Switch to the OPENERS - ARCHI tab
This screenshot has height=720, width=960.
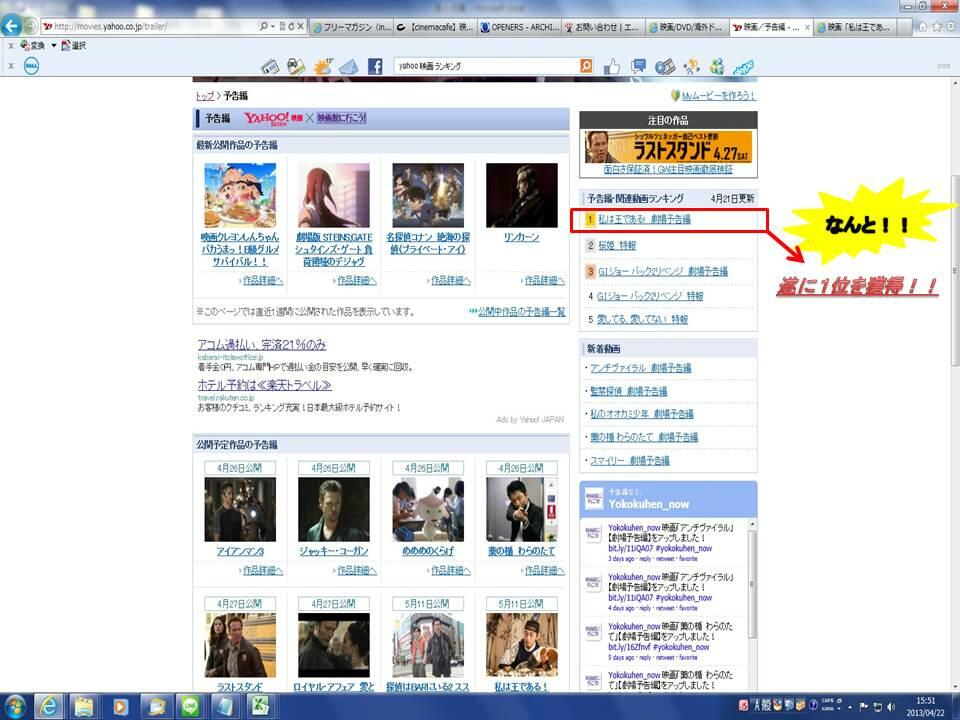tap(519, 27)
